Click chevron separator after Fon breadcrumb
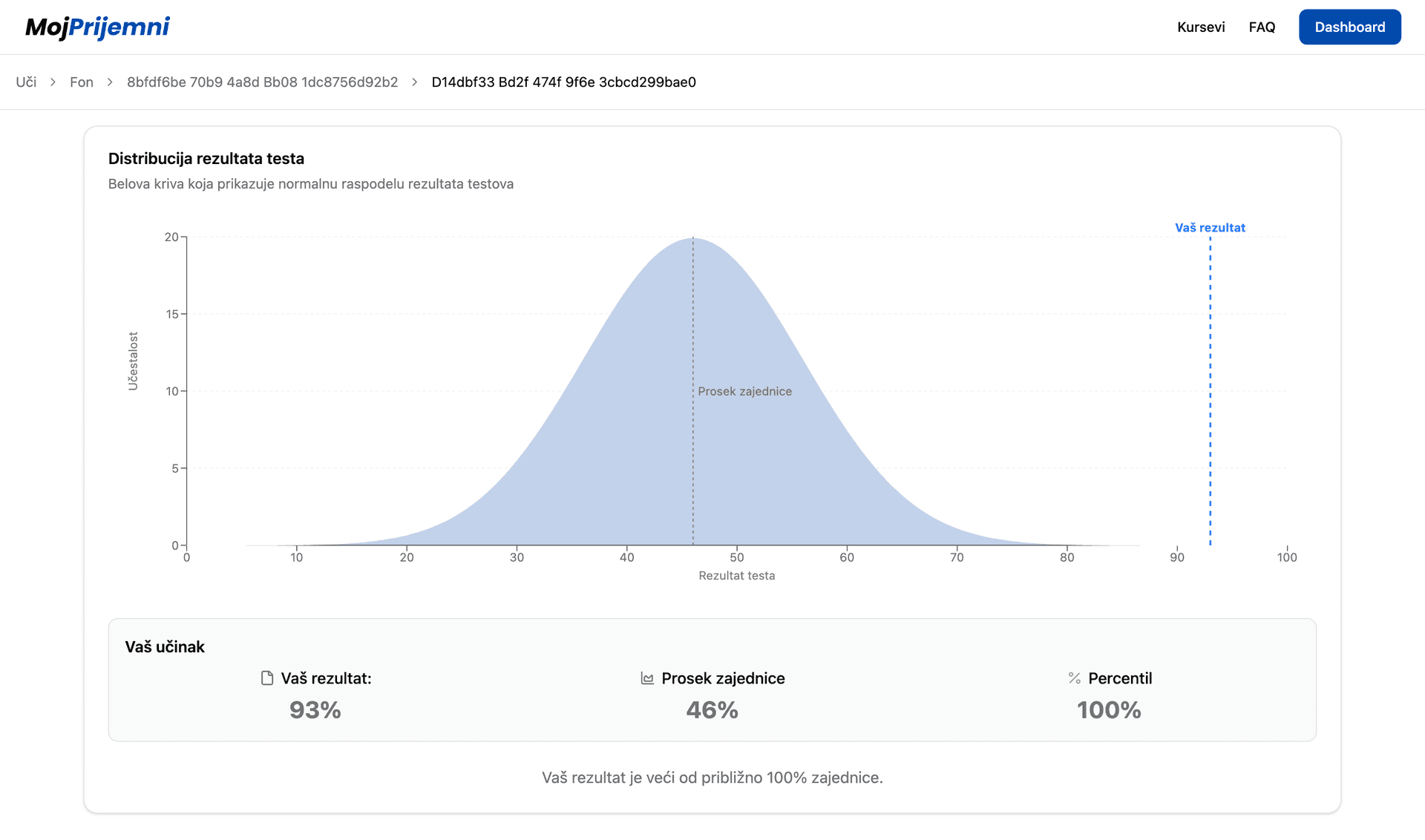The width and height of the screenshot is (1425, 840). tap(110, 82)
